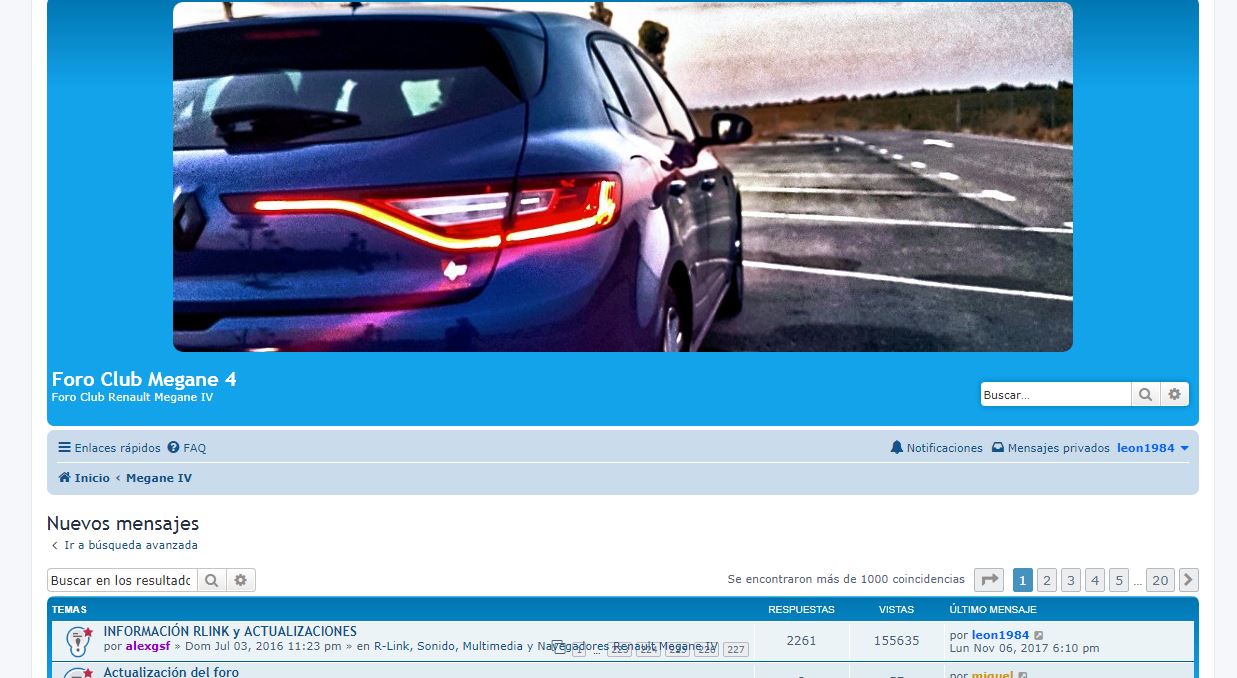Image resolution: width=1237 pixels, height=678 pixels.
Task: Open topic INFORMACIÓN RLINK y ACTUALIZACIONES
Action: tap(230, 632)
